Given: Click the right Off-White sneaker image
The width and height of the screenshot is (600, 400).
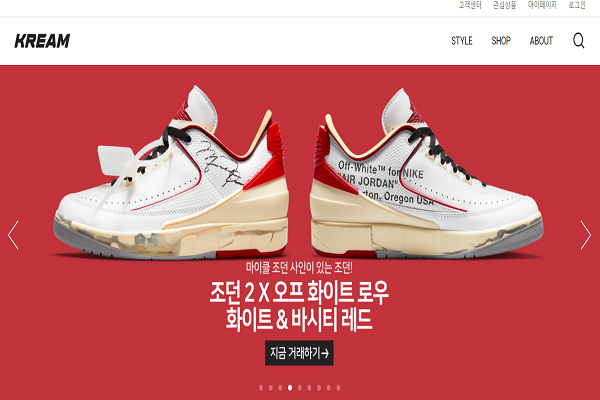Looking at the screenshot, I should click(426, 173).
